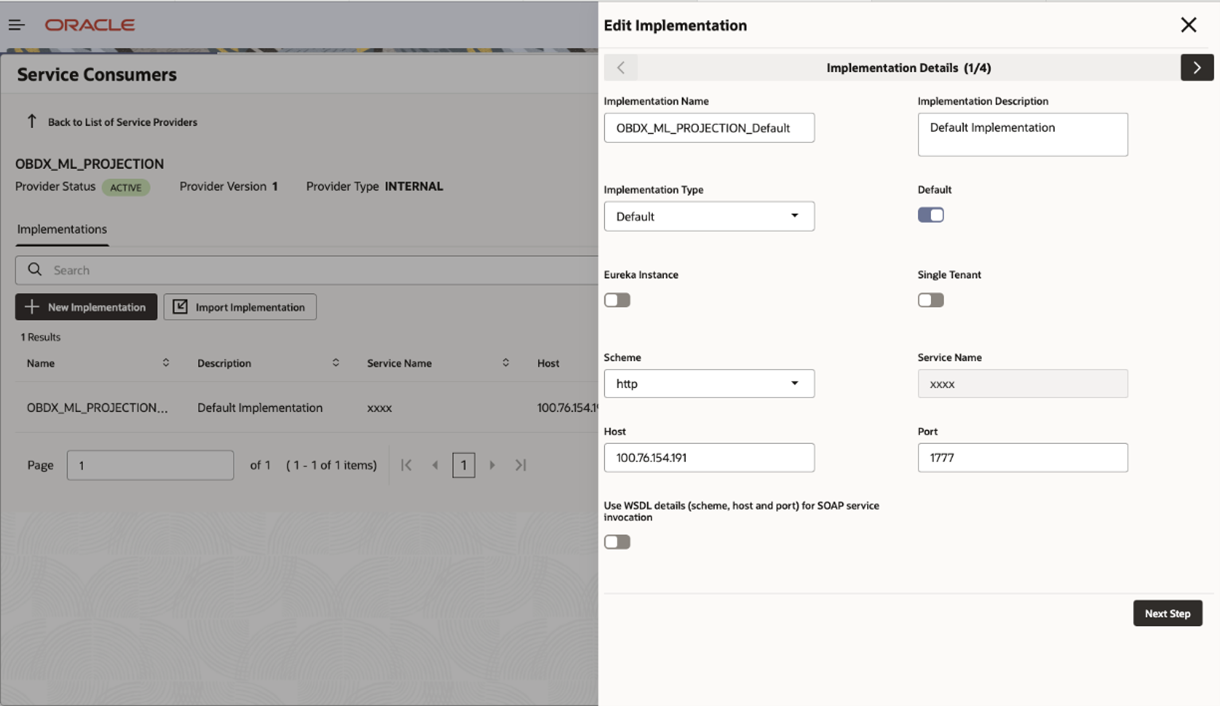Image resolution: width=1220 pixels, height=706 pixels.
Task: Click the back arrow beside List of Service Providers
Action: 32,121
